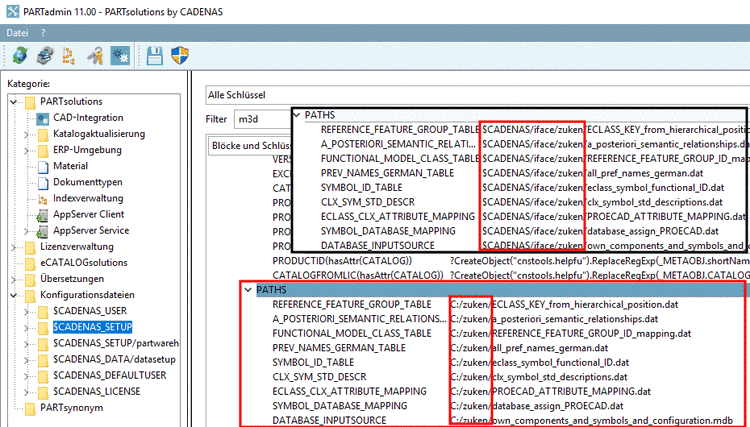Click the Indexverwaltung tree icon
The width and height of the screenshot is (750, 427).
coord(43,199)
